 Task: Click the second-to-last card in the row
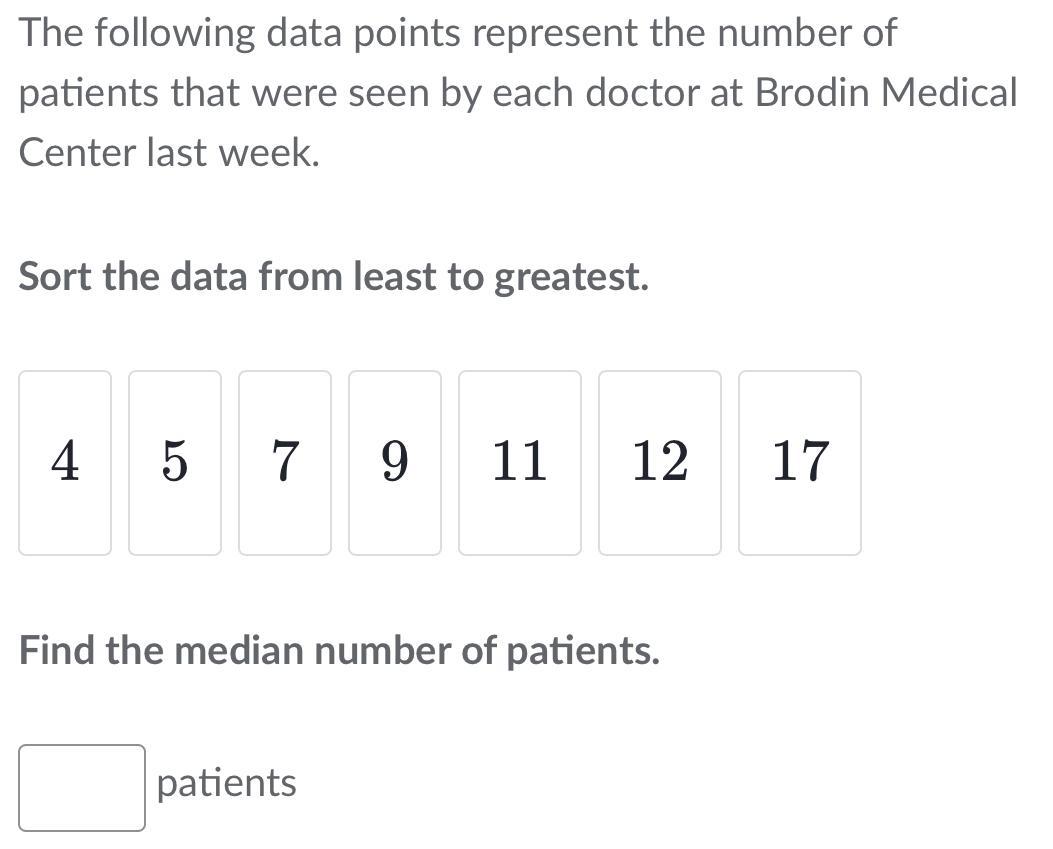660,462
